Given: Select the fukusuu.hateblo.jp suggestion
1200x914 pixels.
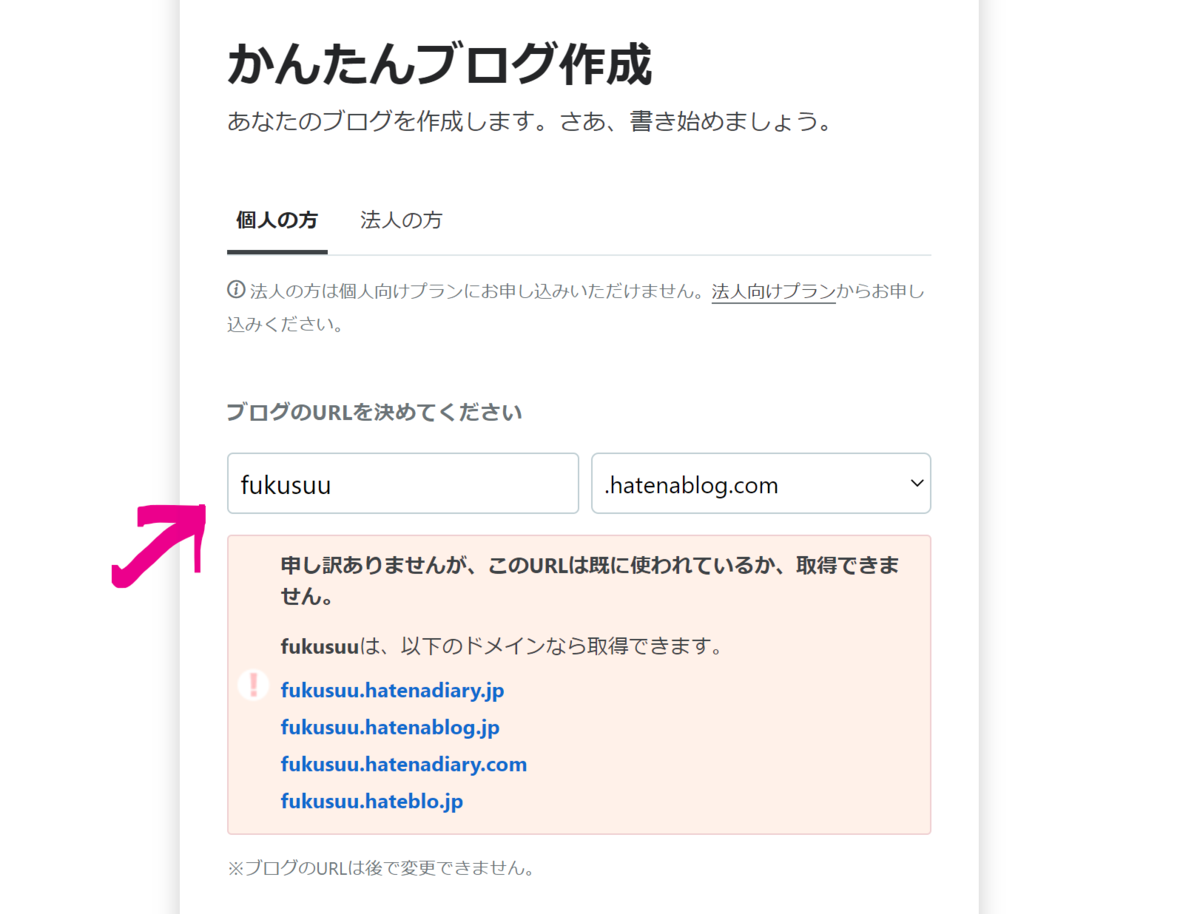Looking at the screenshot, I should (x=372, y=802).
